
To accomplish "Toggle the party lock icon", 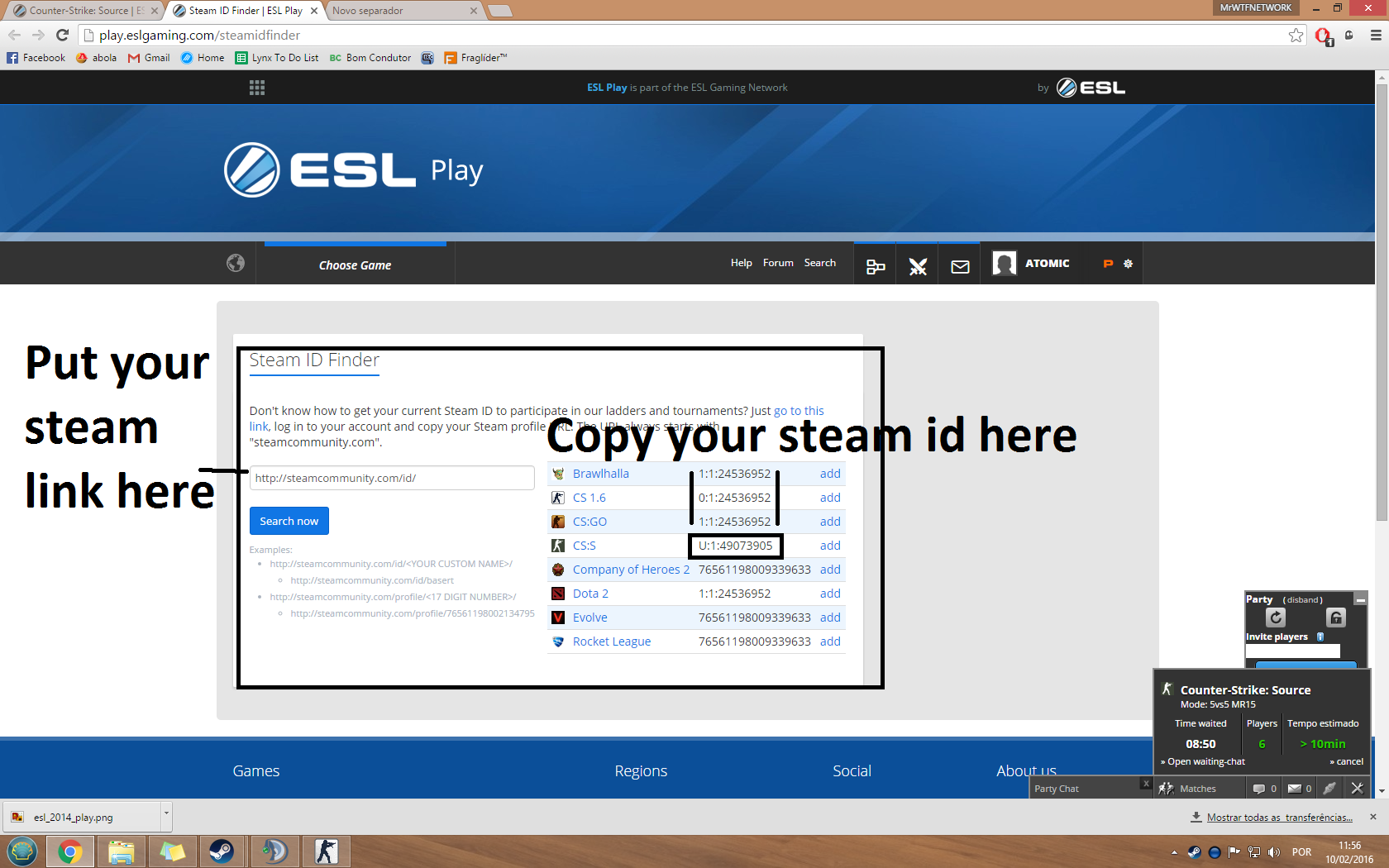I will point(1336,618).
